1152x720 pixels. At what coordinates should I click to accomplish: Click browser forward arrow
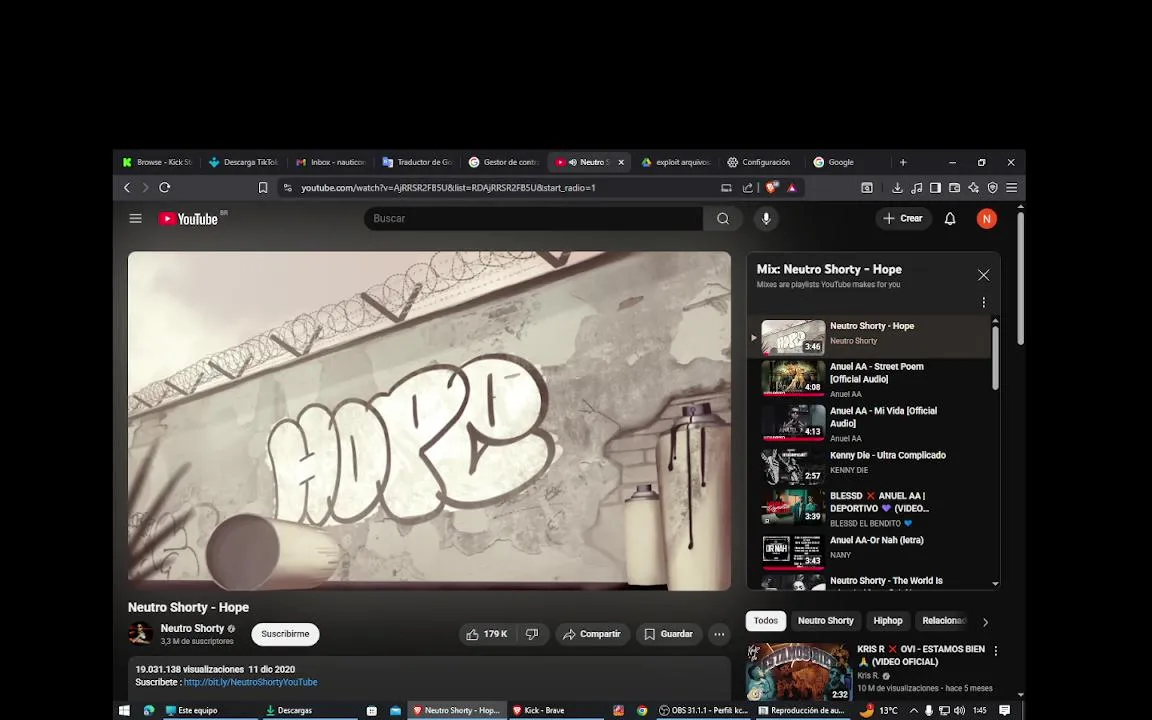coord(145,187)
